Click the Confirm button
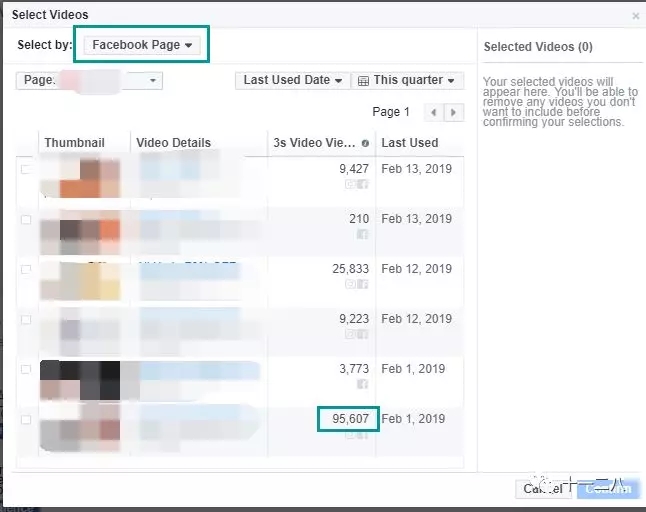This screenshot has width=646, height=512. [609, 489]
